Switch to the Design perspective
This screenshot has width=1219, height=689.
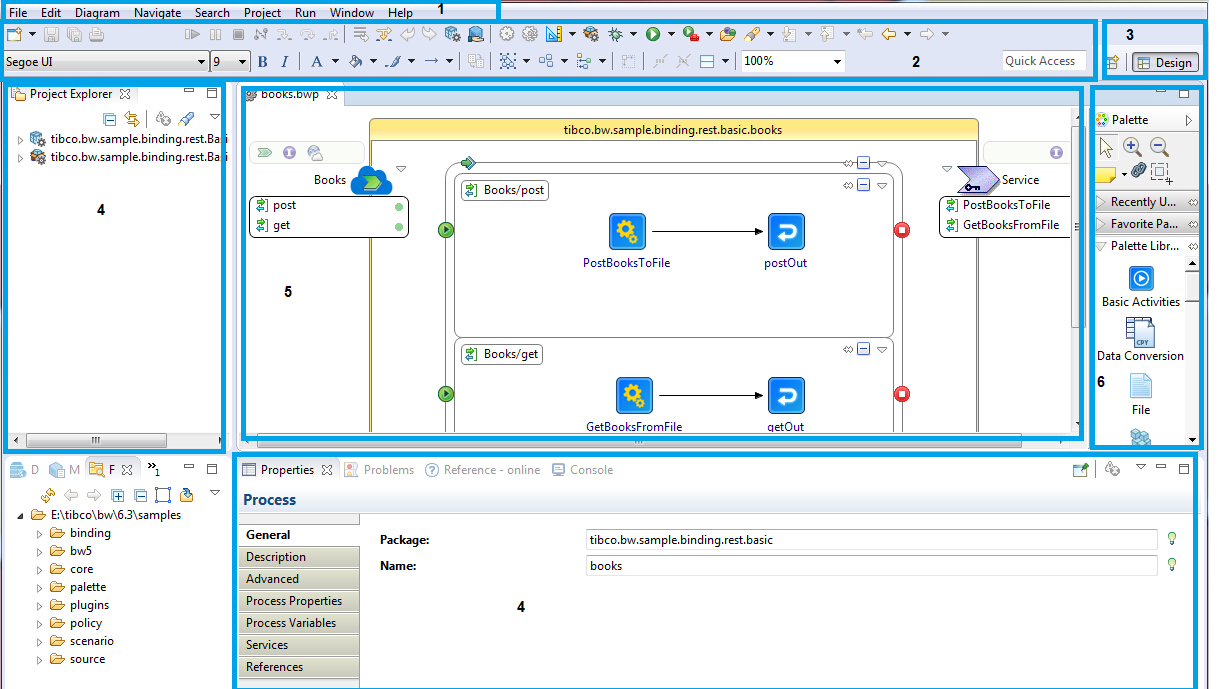(1164, 62)
